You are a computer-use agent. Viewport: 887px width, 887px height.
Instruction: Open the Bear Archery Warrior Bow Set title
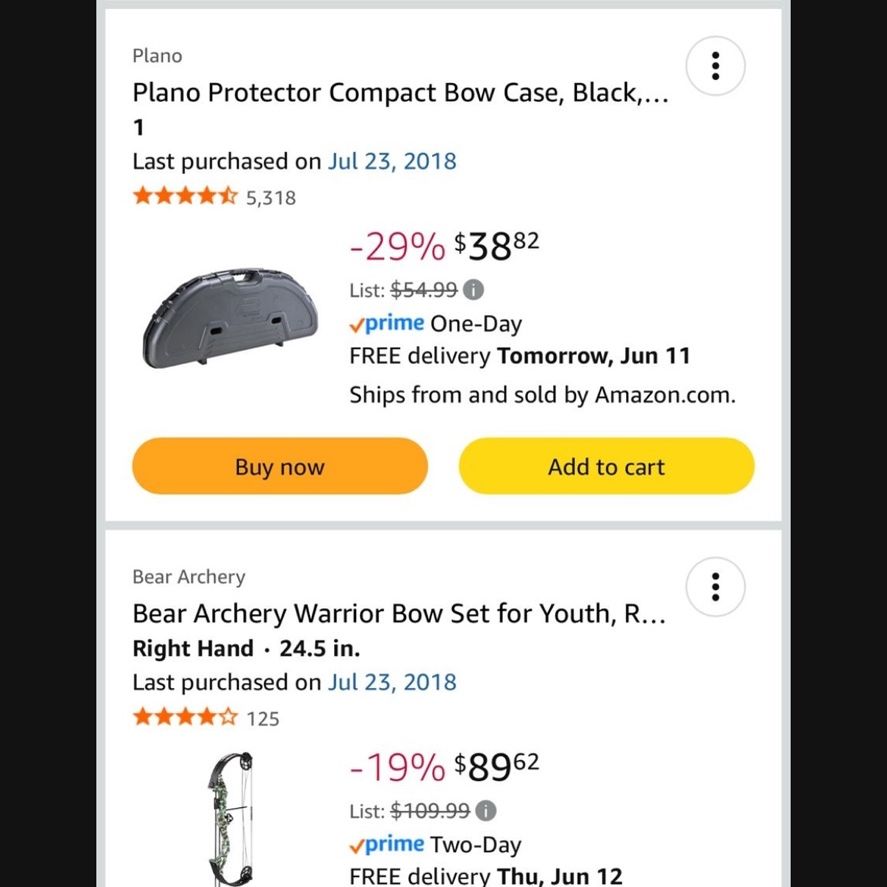click(x=399, y=614)
